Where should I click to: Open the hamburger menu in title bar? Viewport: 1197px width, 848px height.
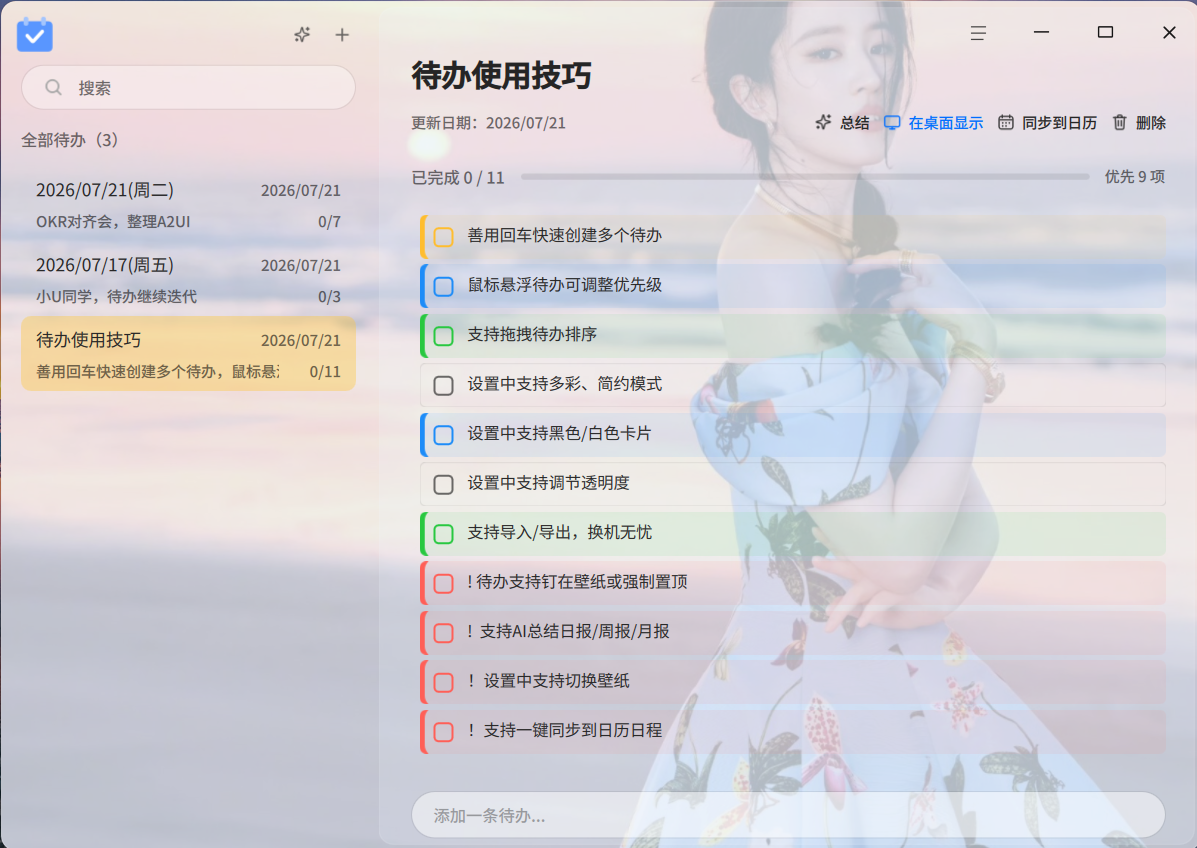pyautogui.click(x=978, y=33)
